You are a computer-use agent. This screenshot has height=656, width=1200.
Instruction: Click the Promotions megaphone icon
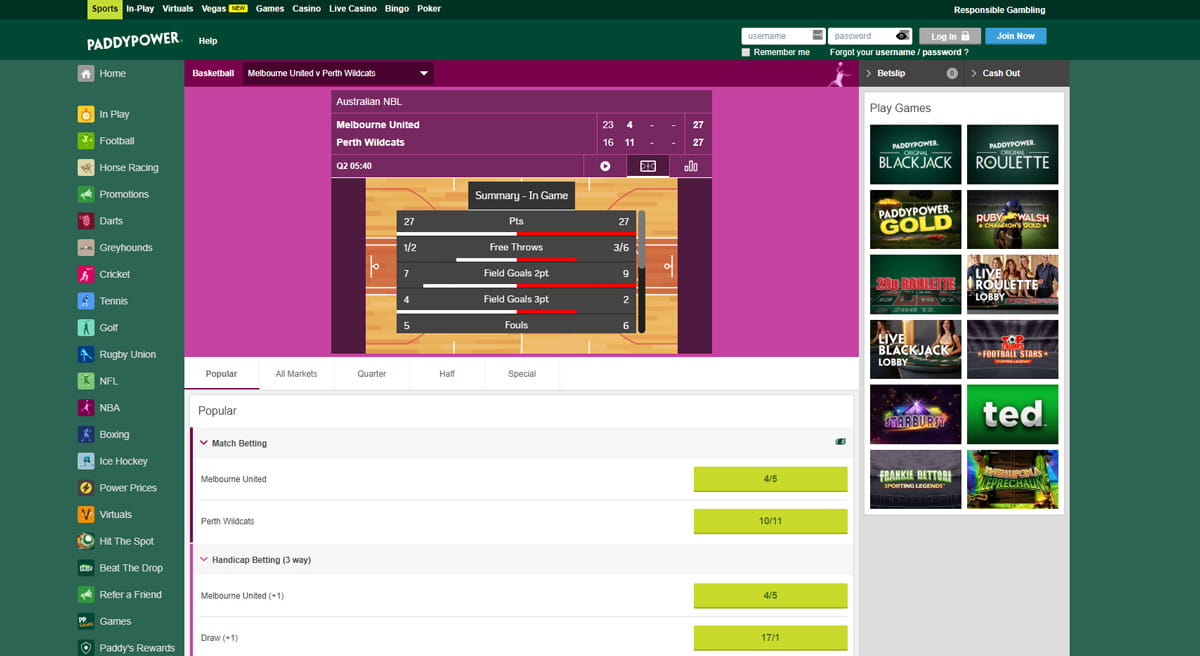pos(86,194)
